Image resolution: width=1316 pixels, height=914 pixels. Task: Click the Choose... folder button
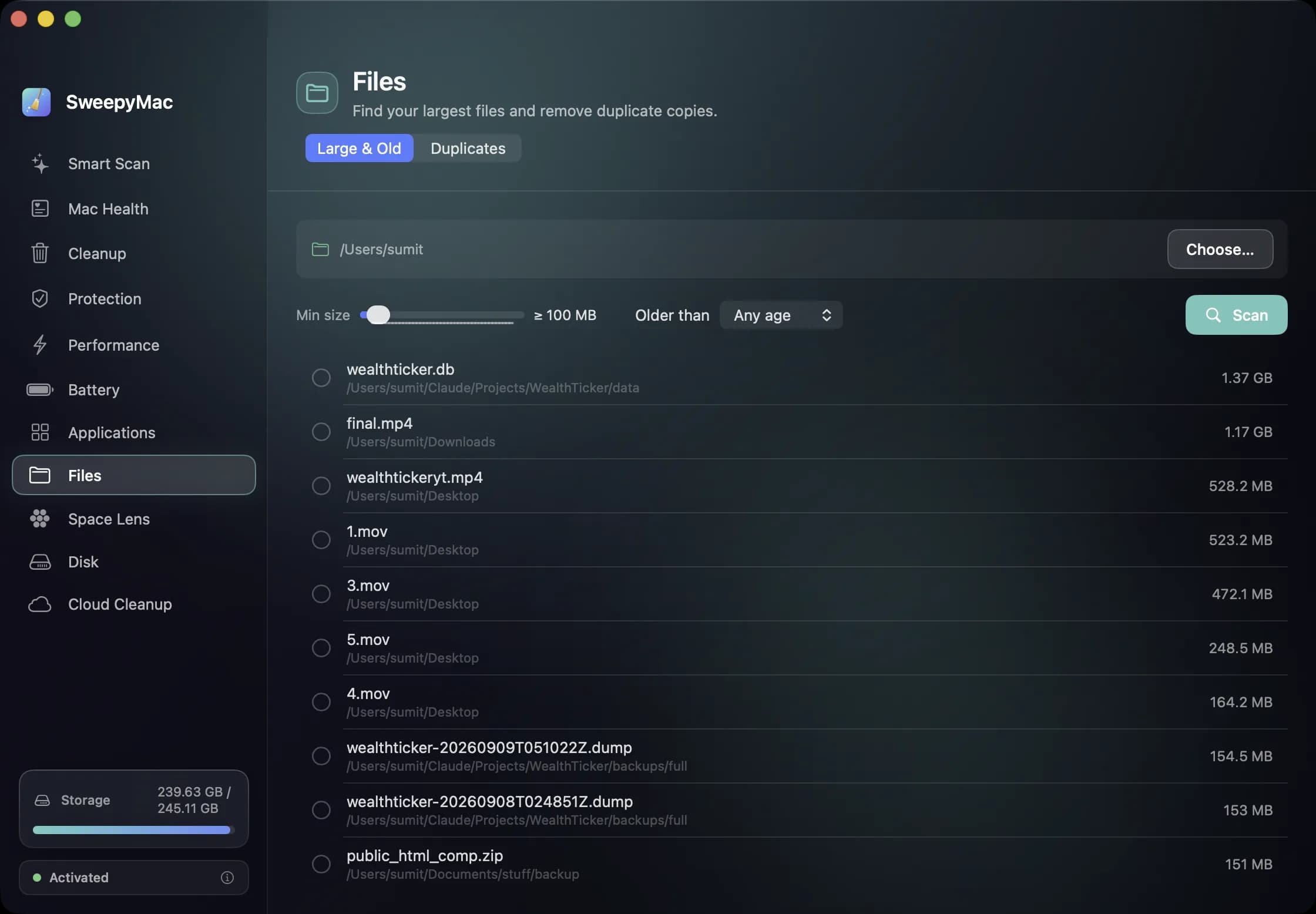pos(1220,250)
